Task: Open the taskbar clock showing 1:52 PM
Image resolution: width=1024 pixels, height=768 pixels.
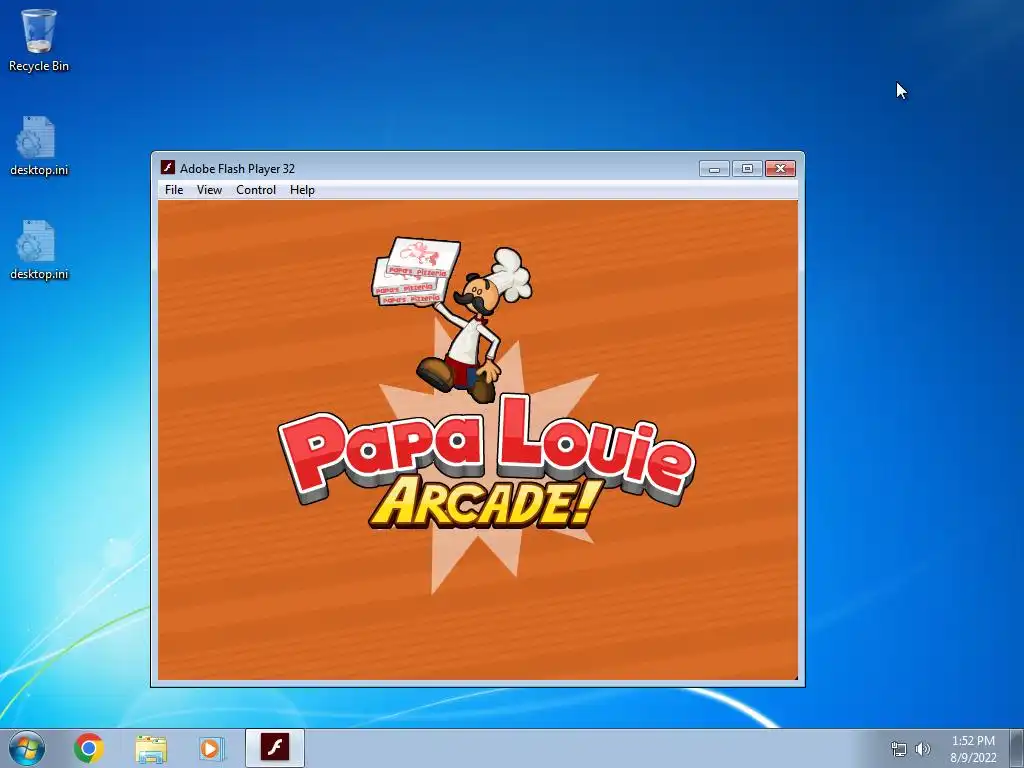Action: [x=973, y=749]
